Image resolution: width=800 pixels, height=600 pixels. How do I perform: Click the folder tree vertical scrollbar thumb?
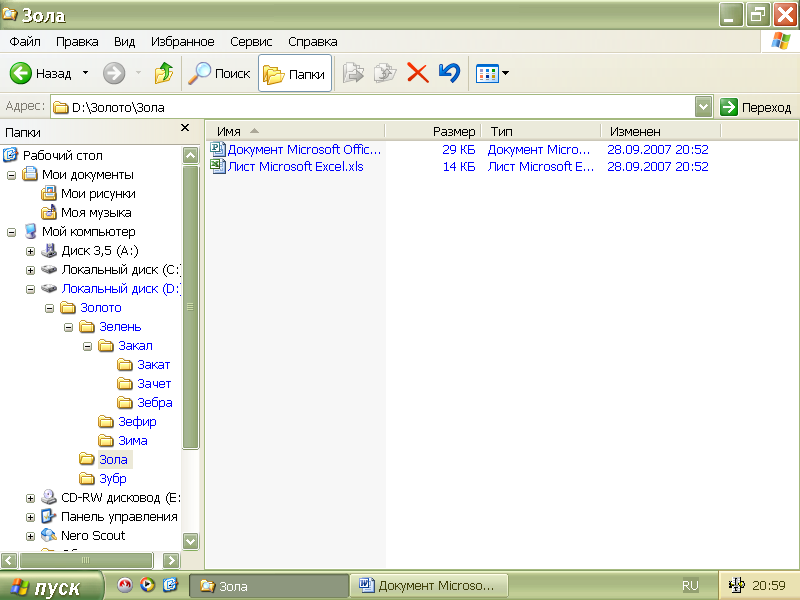click(190, 307)
